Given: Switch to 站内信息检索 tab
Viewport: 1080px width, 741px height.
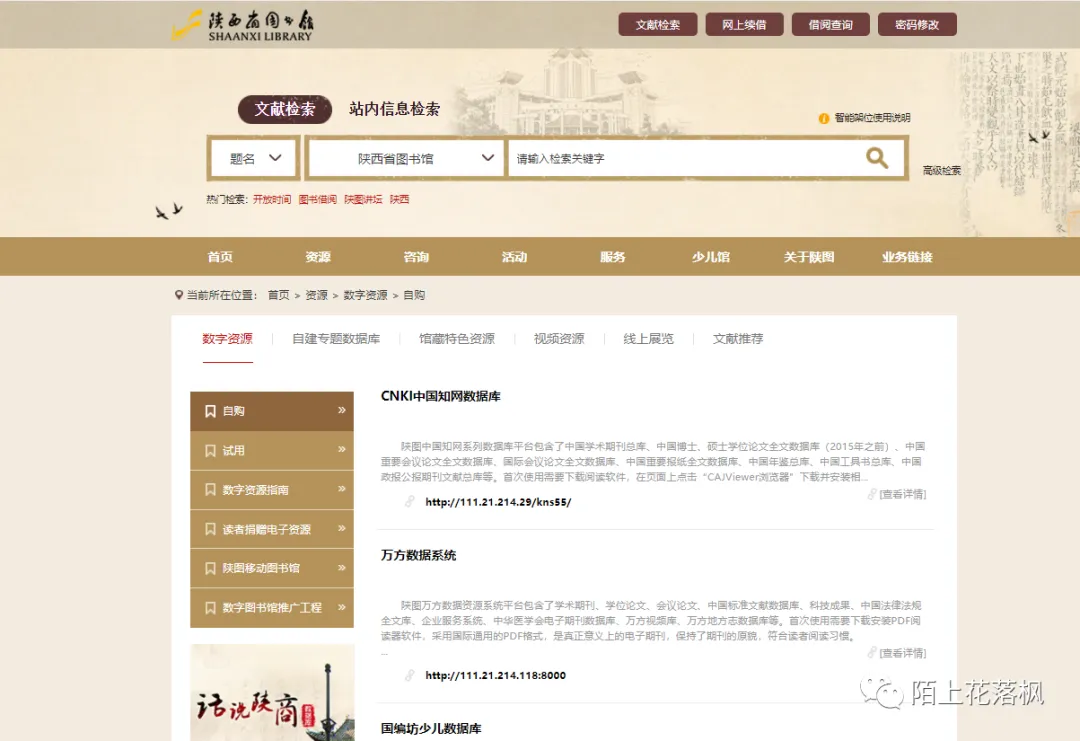Looking at the screenshot, I should pyautogui.click(x=394, y=109).
